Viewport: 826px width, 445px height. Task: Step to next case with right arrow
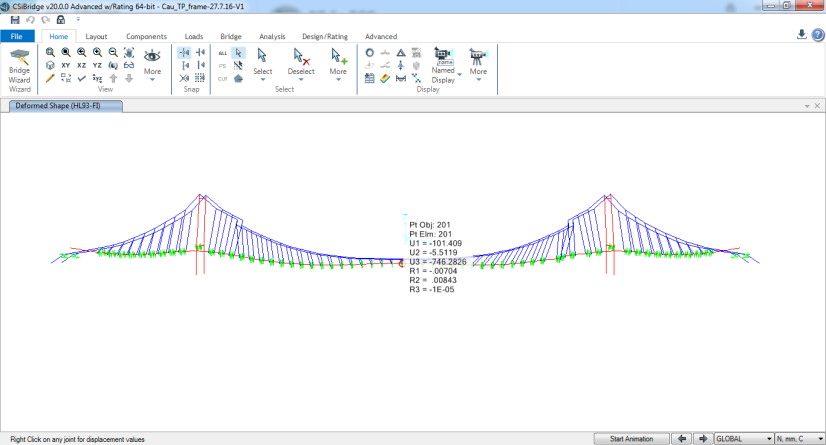703,439
